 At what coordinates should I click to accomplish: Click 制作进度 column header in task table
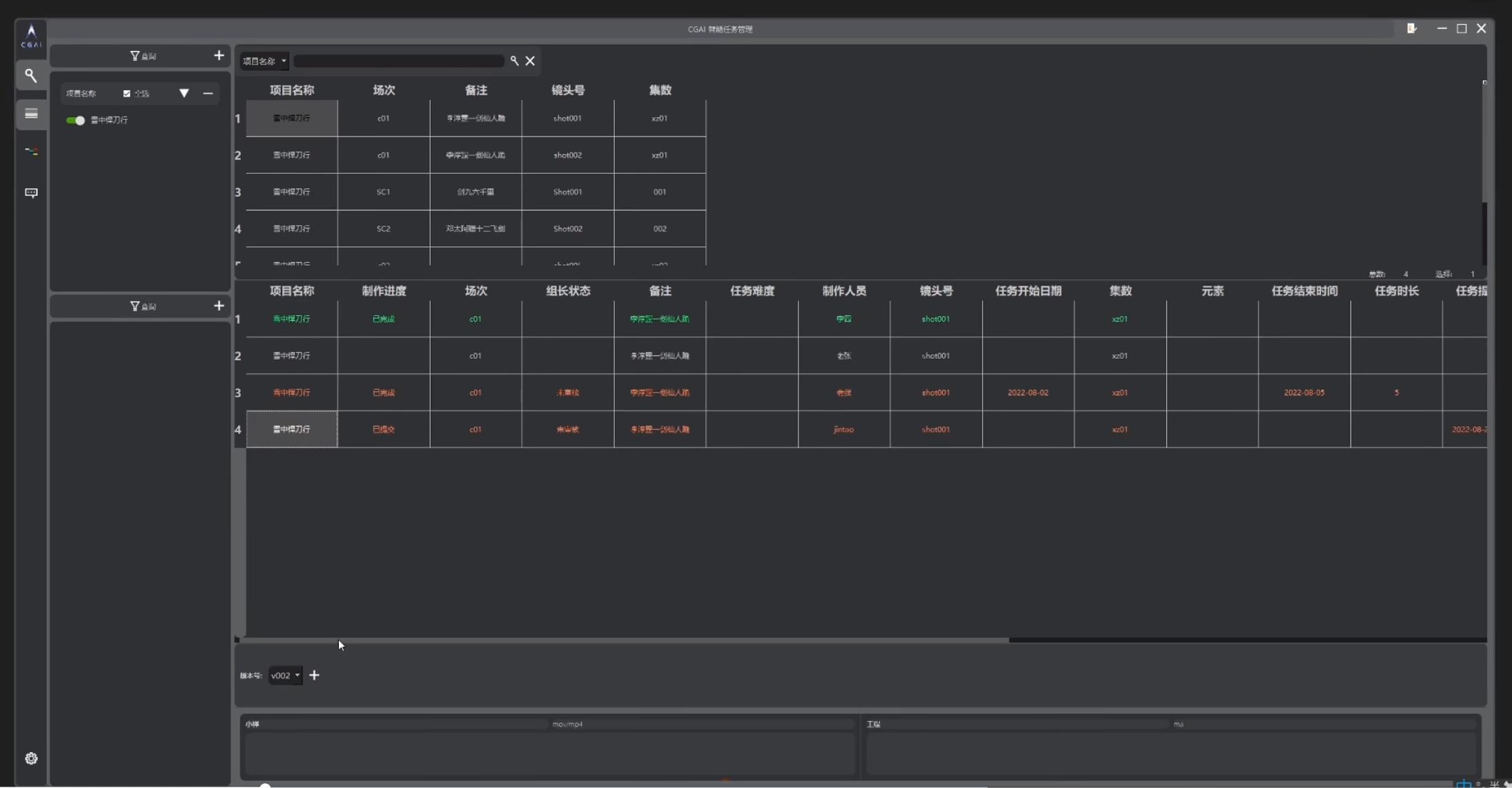384,291
